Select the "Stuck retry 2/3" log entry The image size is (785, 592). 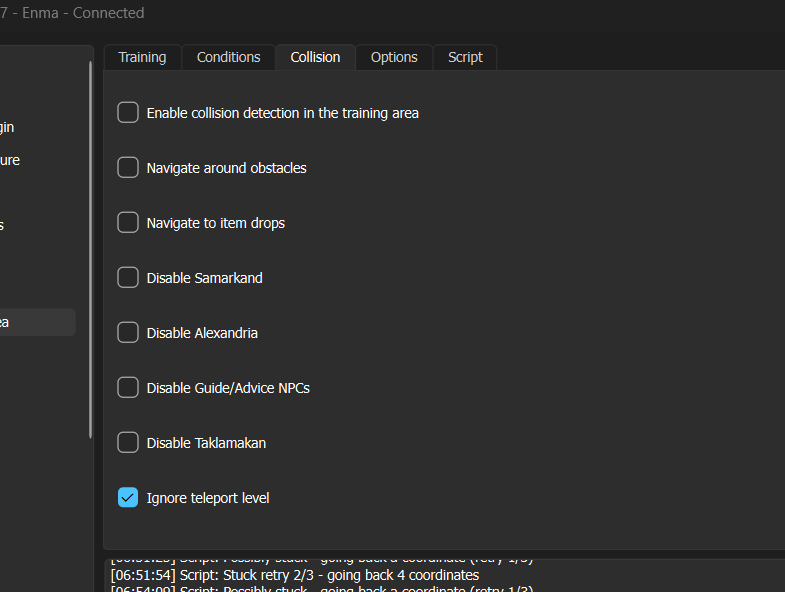coord(295,575)
